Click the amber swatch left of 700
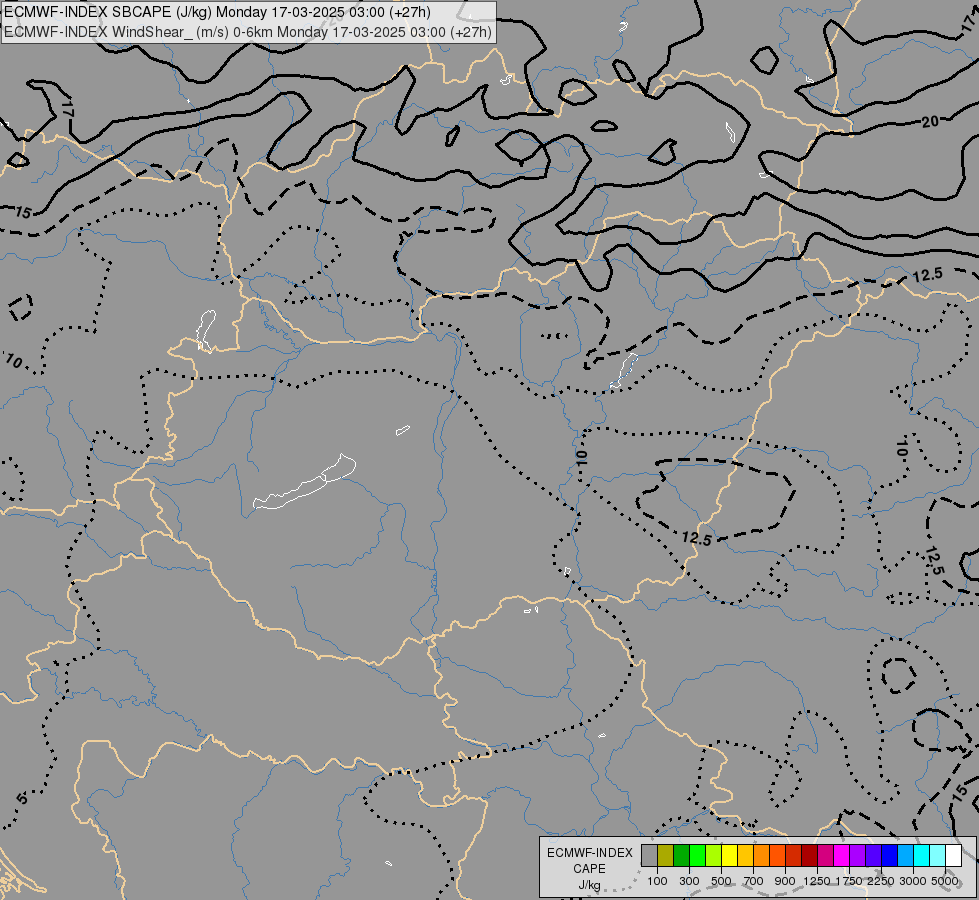 click(745, 856)
